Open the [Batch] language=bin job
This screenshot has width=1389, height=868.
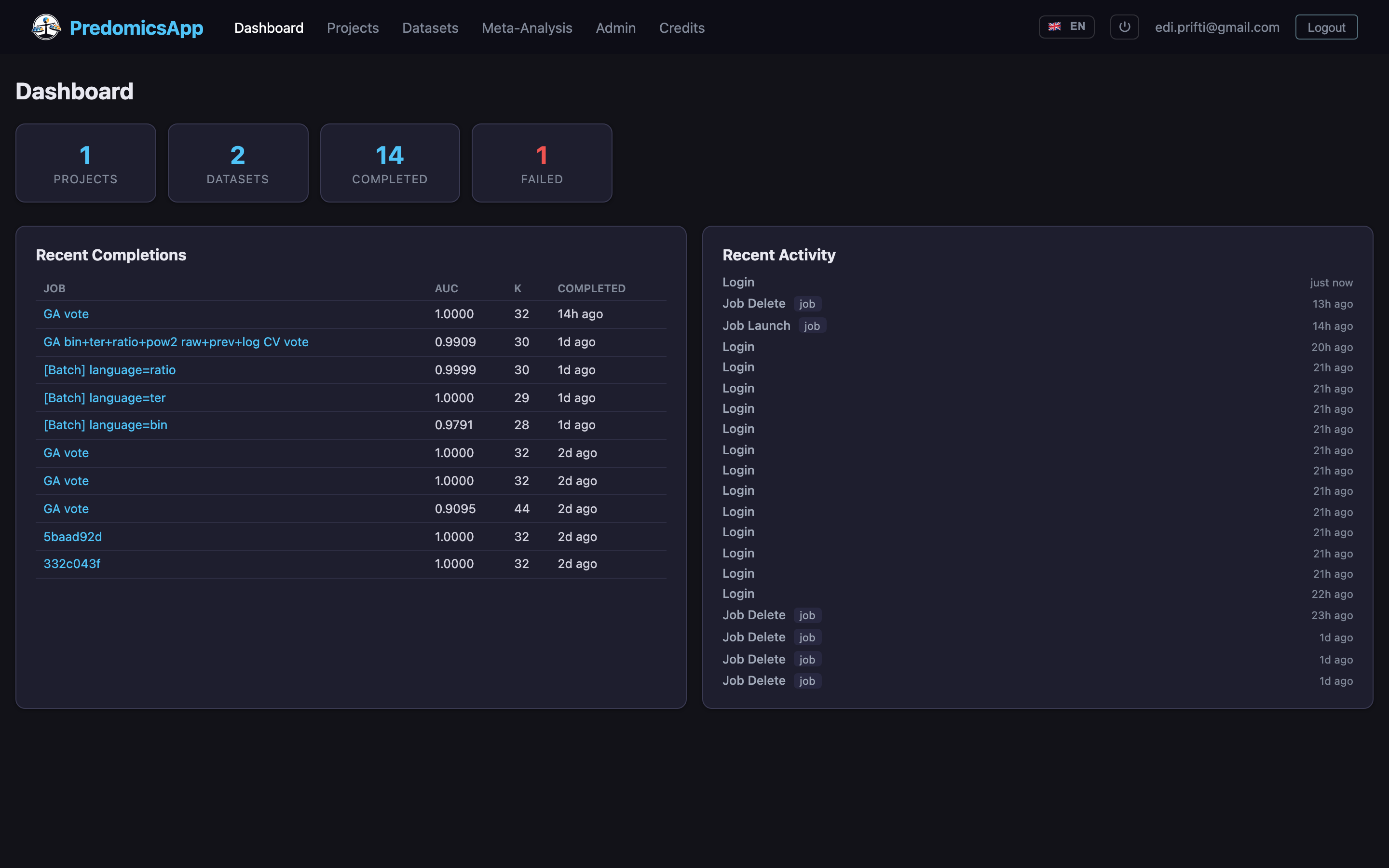[105, 425]
